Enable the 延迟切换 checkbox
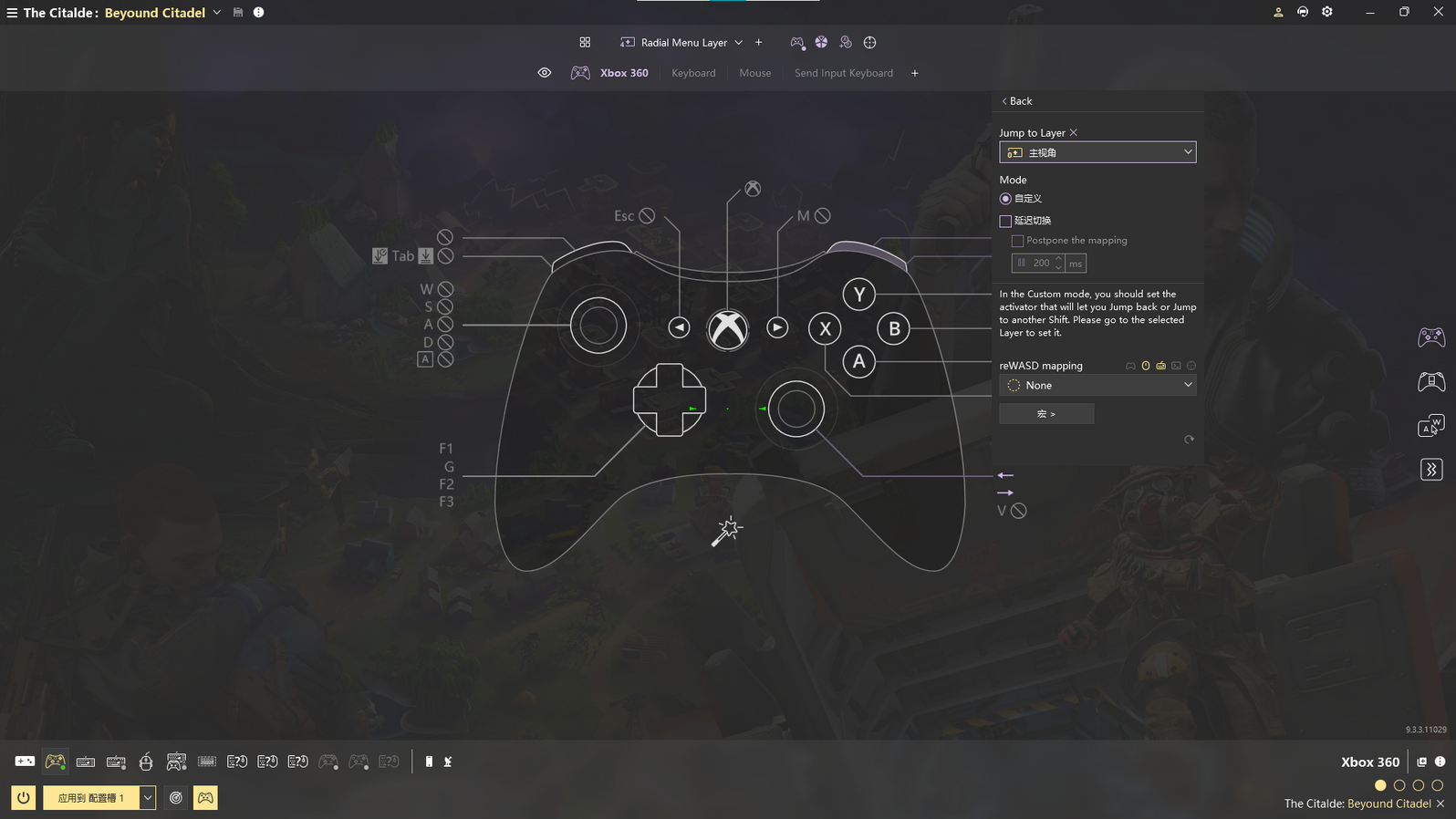 (1005, 221)
